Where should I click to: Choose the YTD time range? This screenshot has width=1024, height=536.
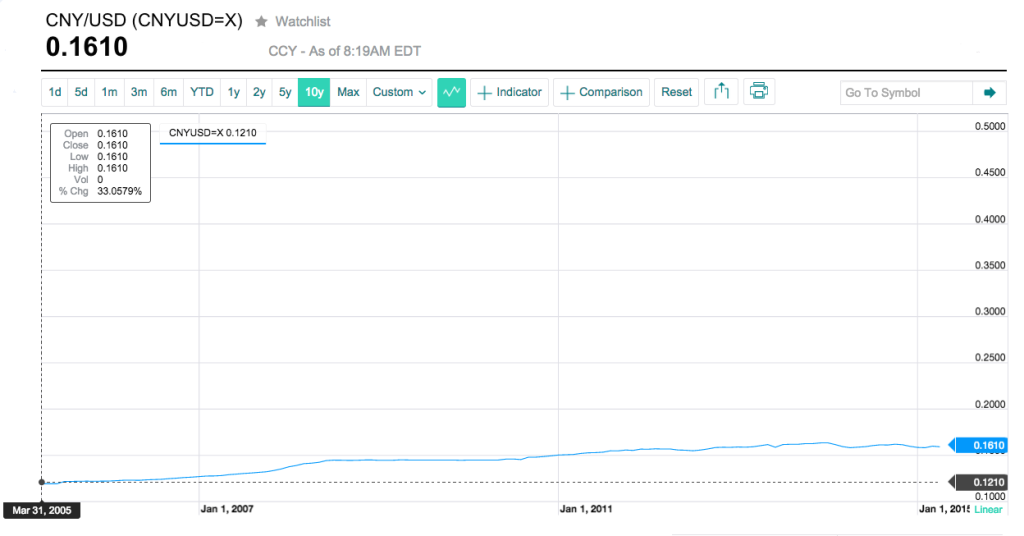tap(202, 92)
